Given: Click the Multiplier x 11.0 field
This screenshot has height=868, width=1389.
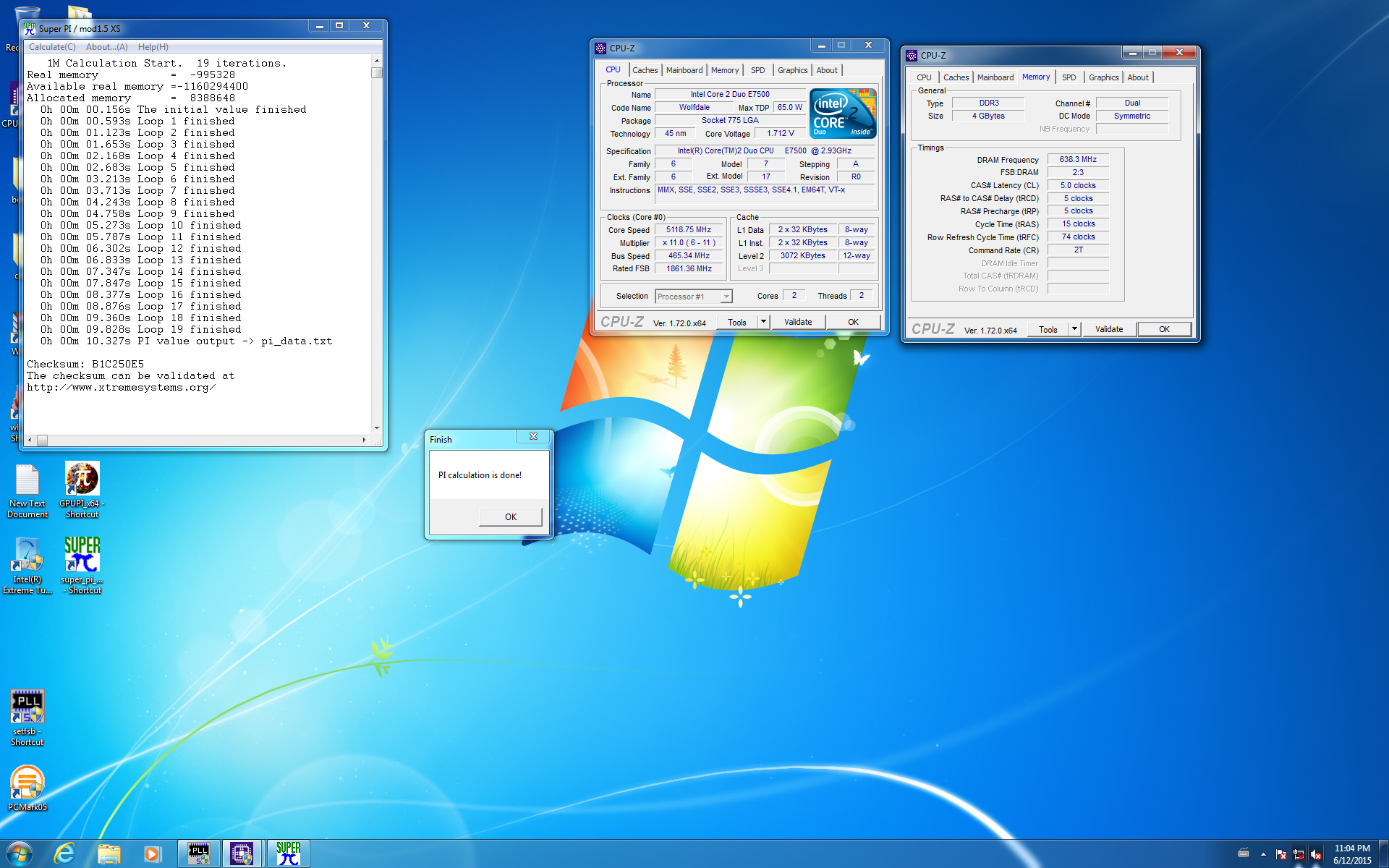Looking at the screenshot, I should coord(689,243).
